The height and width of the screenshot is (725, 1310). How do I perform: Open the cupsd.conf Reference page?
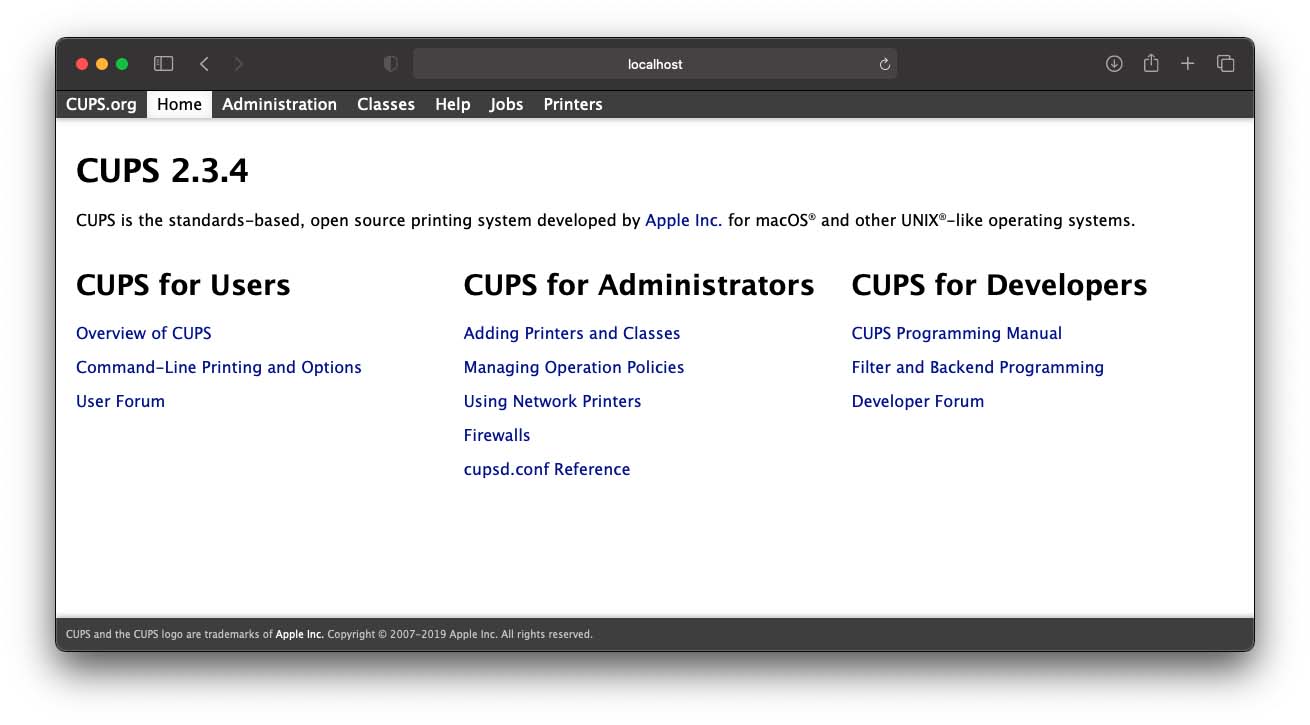click(x=547, y=469)
